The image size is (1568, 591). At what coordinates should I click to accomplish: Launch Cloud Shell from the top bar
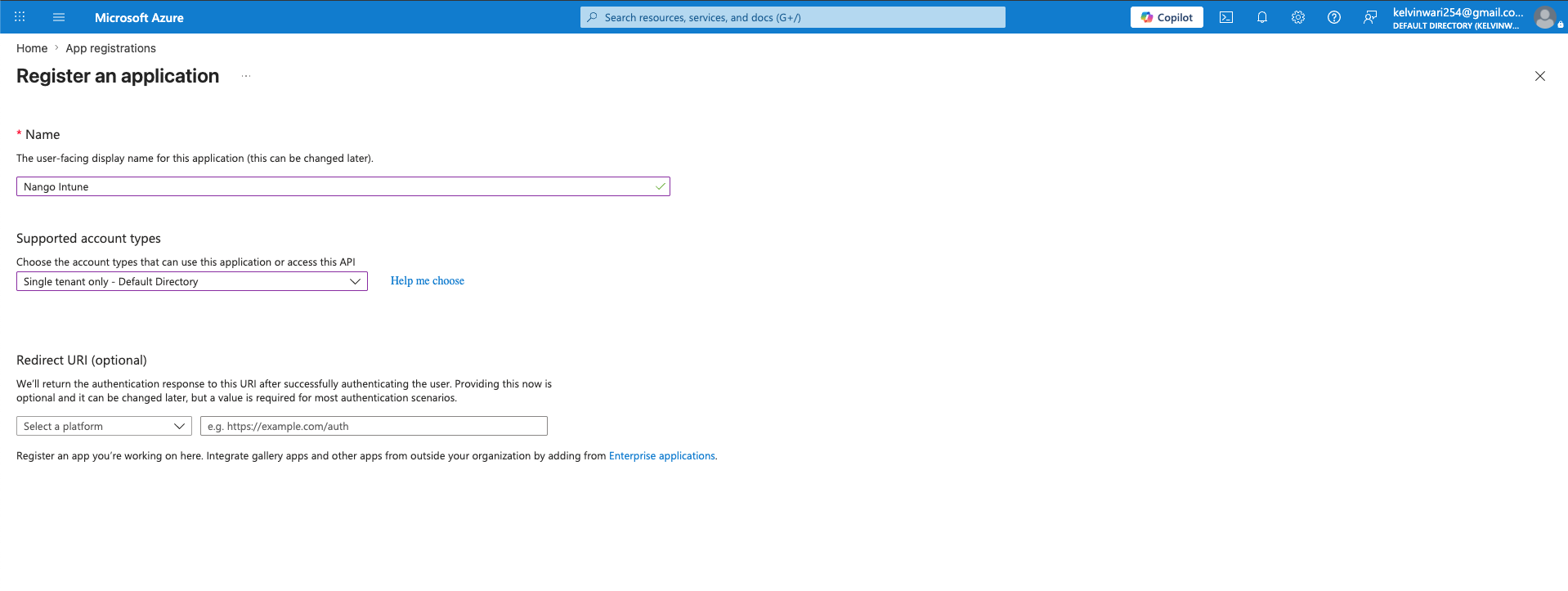[x=1226, y=17]
